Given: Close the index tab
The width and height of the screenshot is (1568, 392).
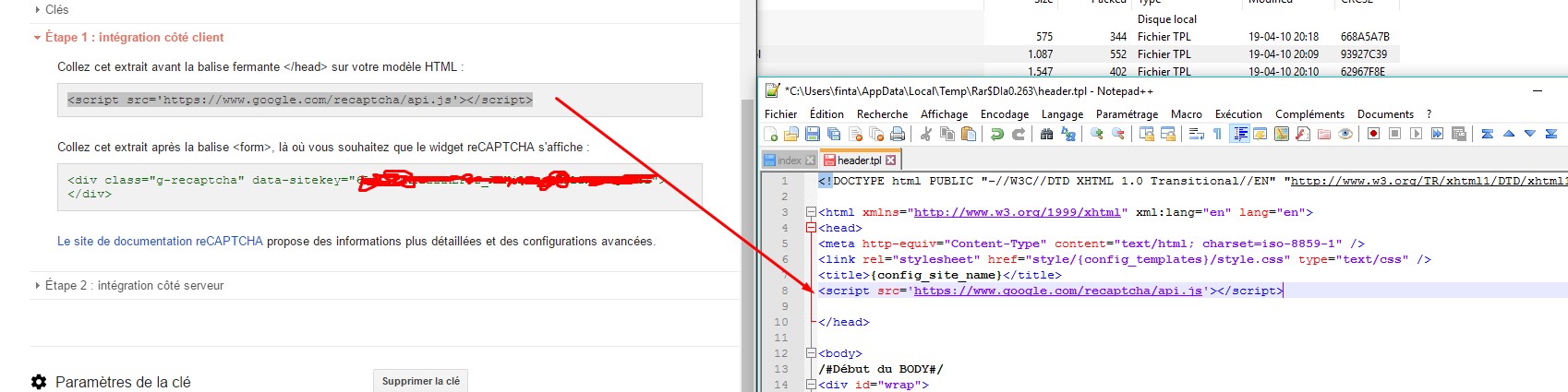Looking at the screenshot, I should coord(811,160).
